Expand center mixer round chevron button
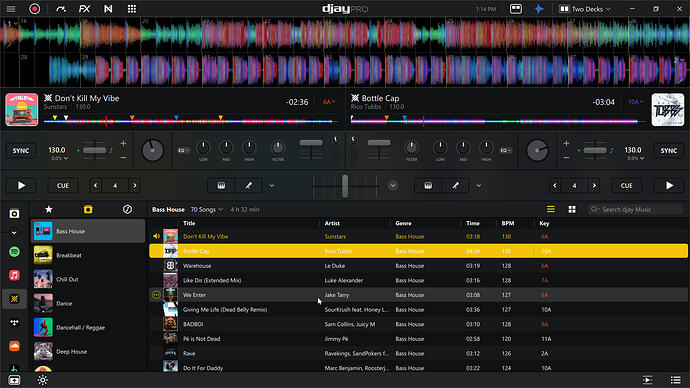This screenshot has width=690, height=388. tap(393, 186)
